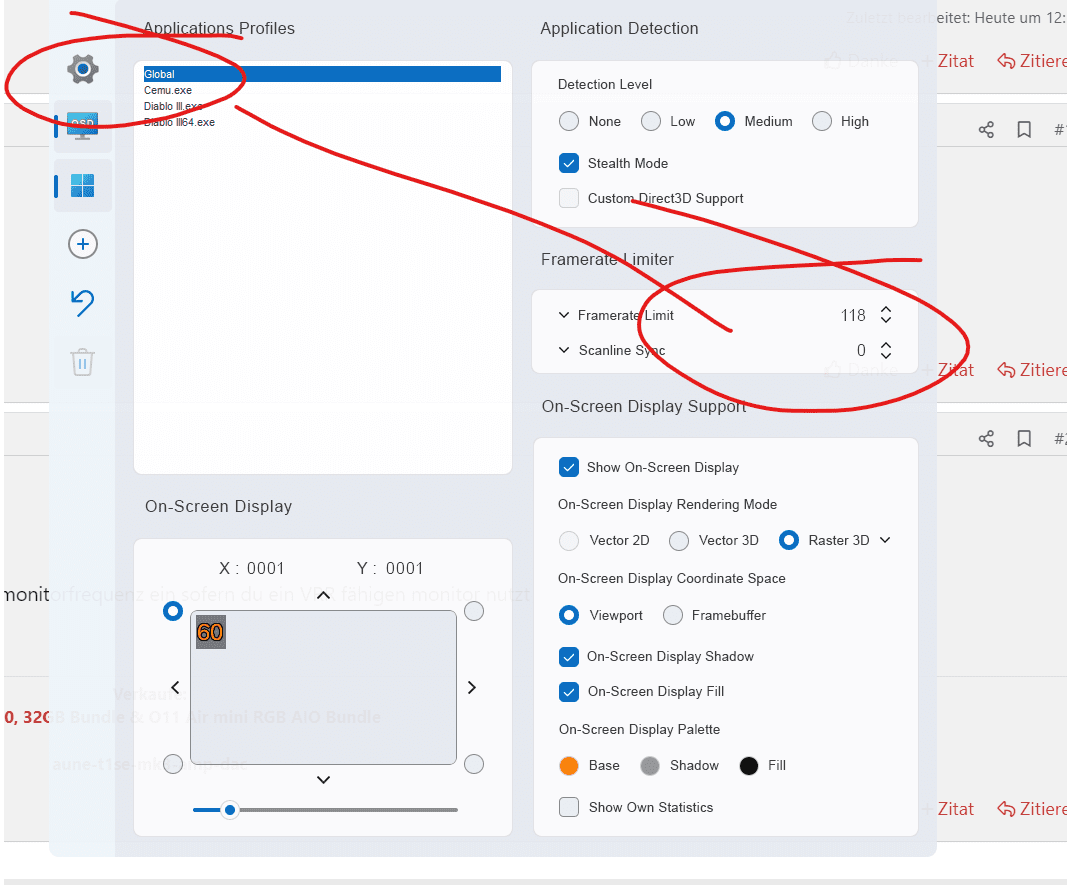Click the Y coordinate value 0001
Screen dimensions: 1067x885
pyautogui.click(x=404, y=568)
